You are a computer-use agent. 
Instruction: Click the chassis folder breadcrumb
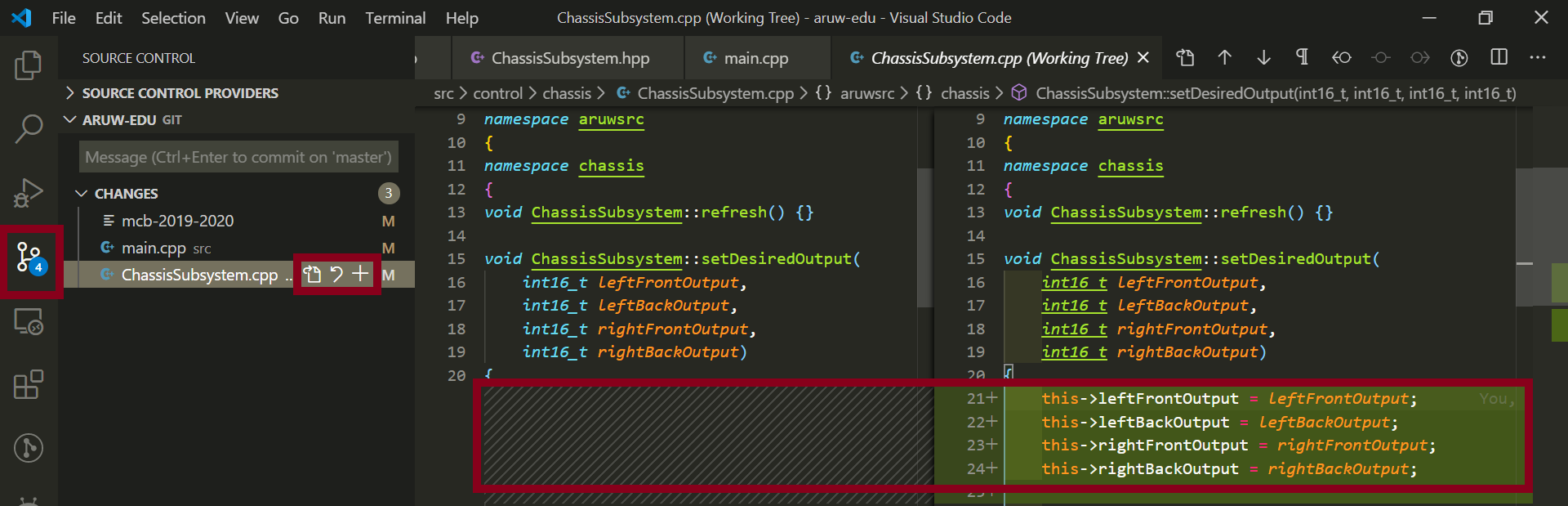566,93
